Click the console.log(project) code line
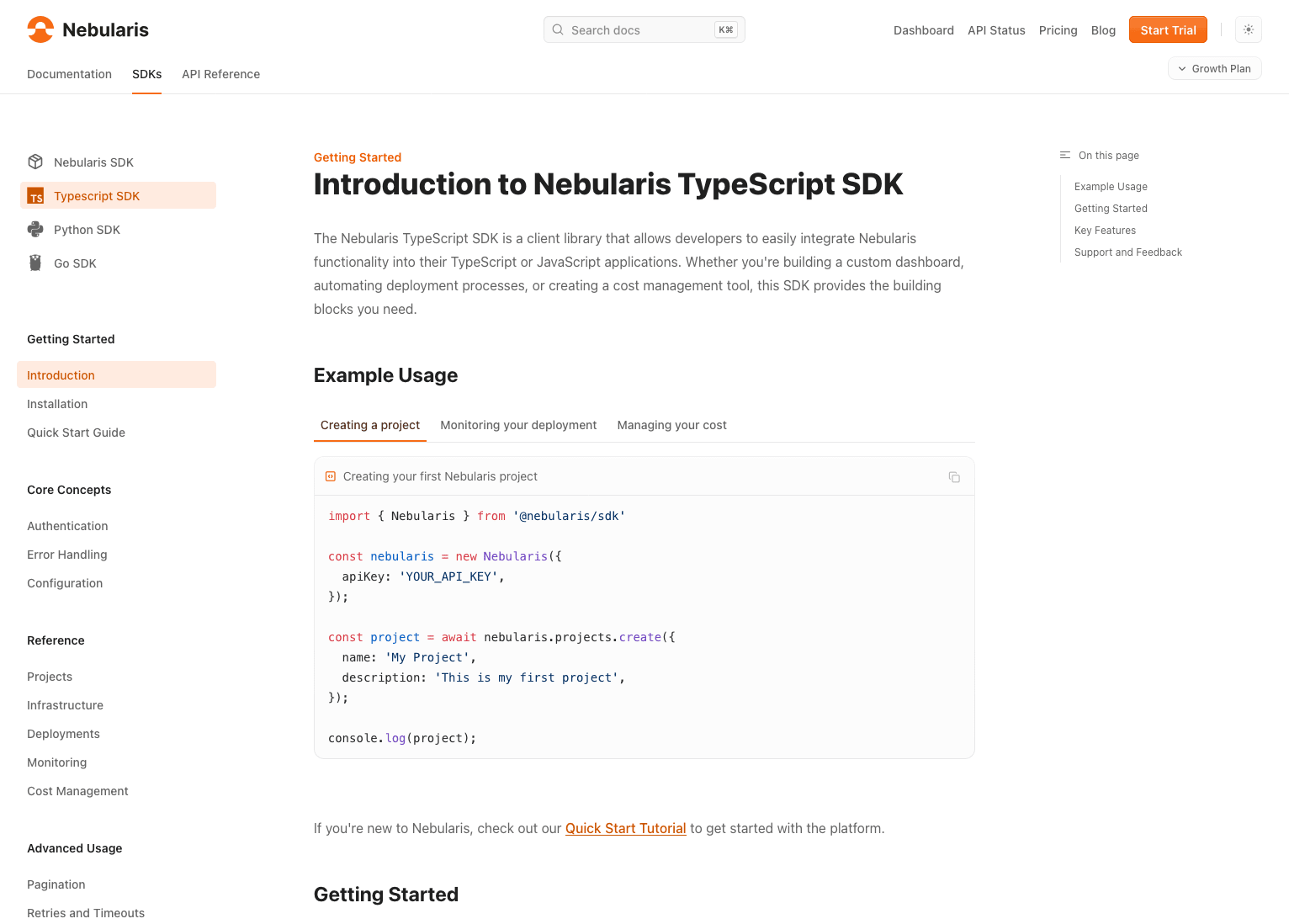This screenshot has width=1289, height=924. [x=402, y=738]
